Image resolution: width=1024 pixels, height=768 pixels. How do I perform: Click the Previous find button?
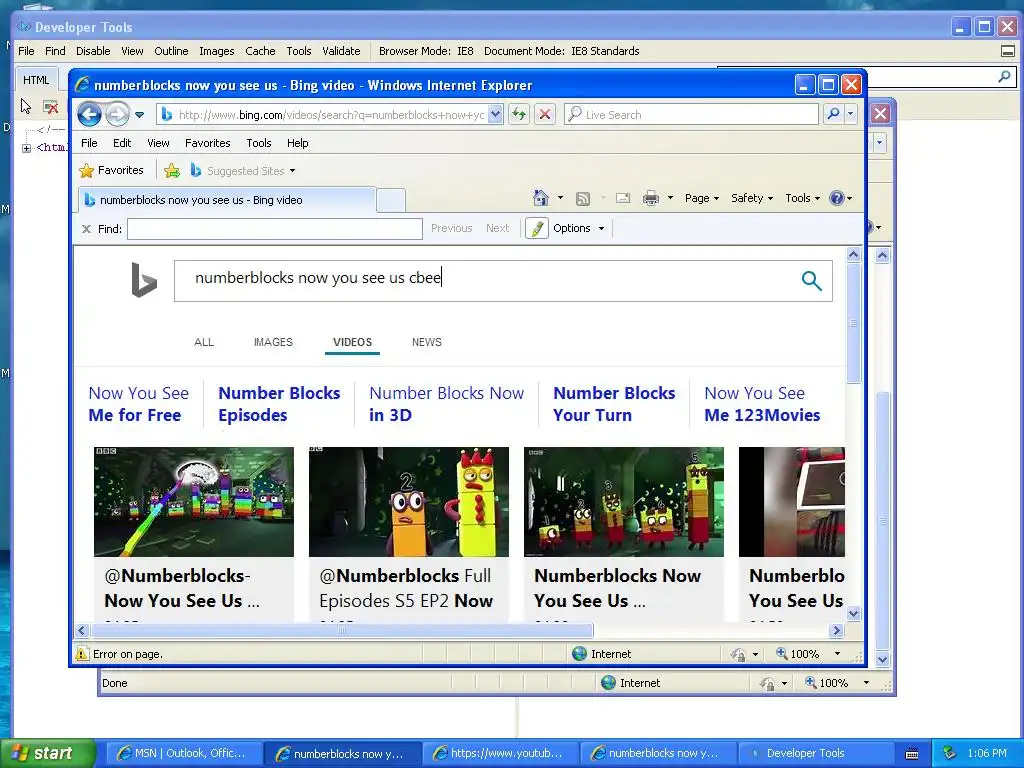point(451,228)
